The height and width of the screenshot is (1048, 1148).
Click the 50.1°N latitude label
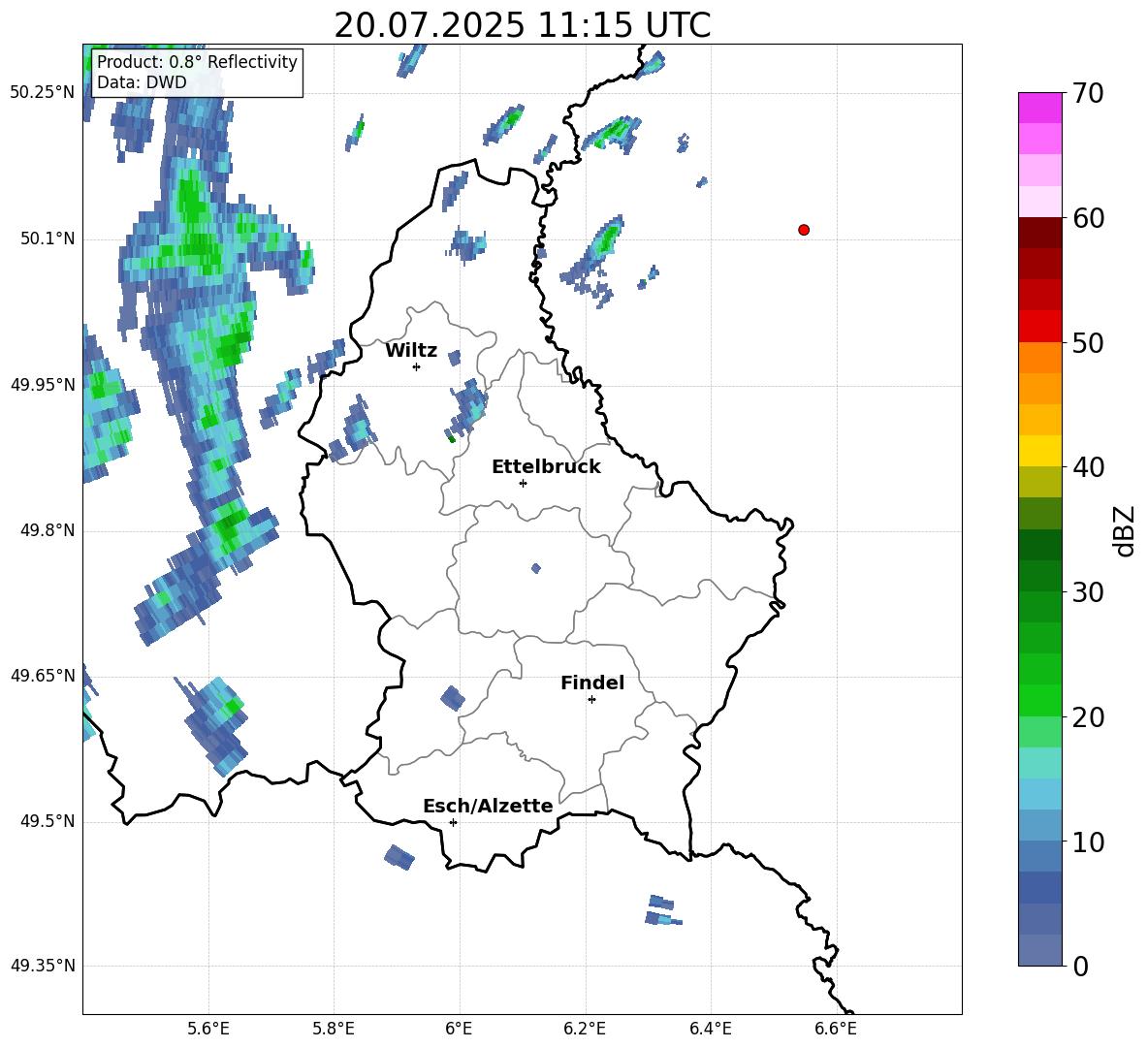48,239
